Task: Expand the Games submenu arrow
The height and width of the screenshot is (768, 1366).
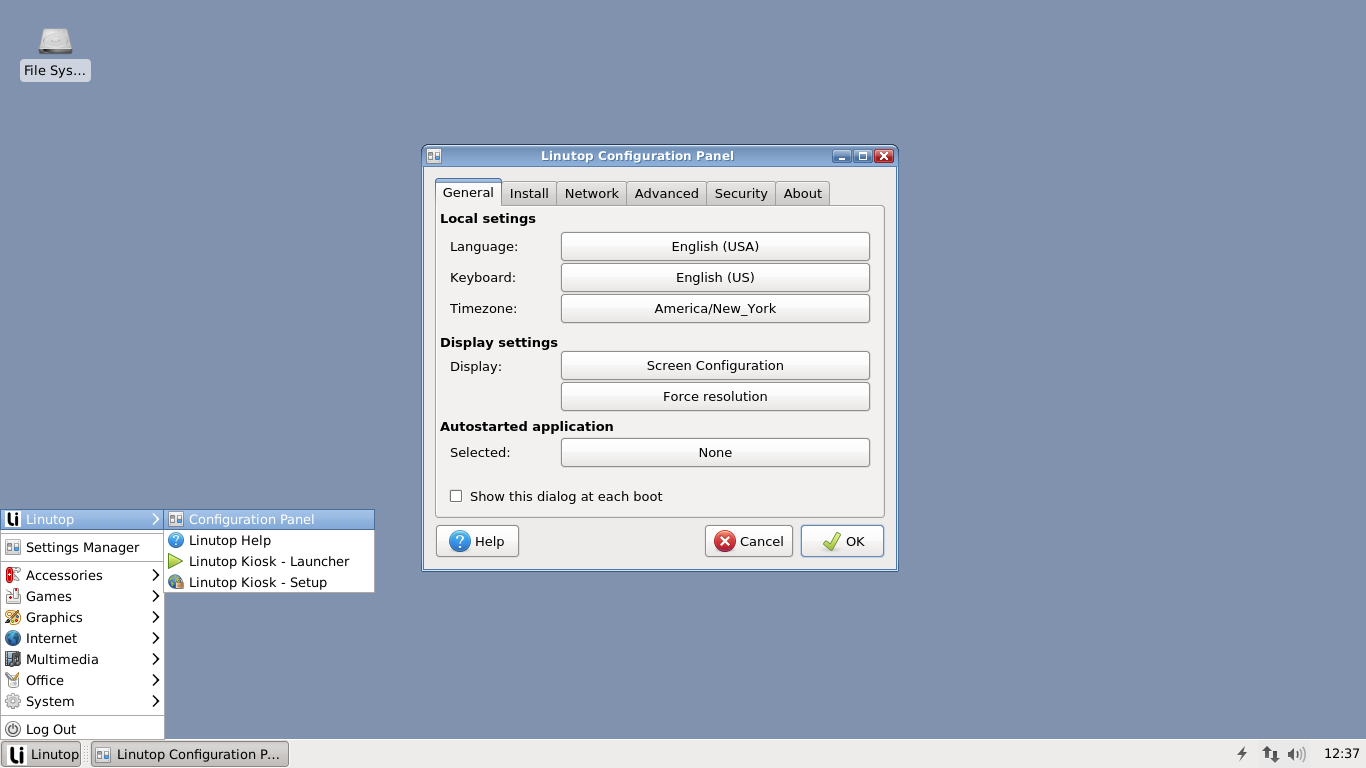Action: click(x=155, y=596)
